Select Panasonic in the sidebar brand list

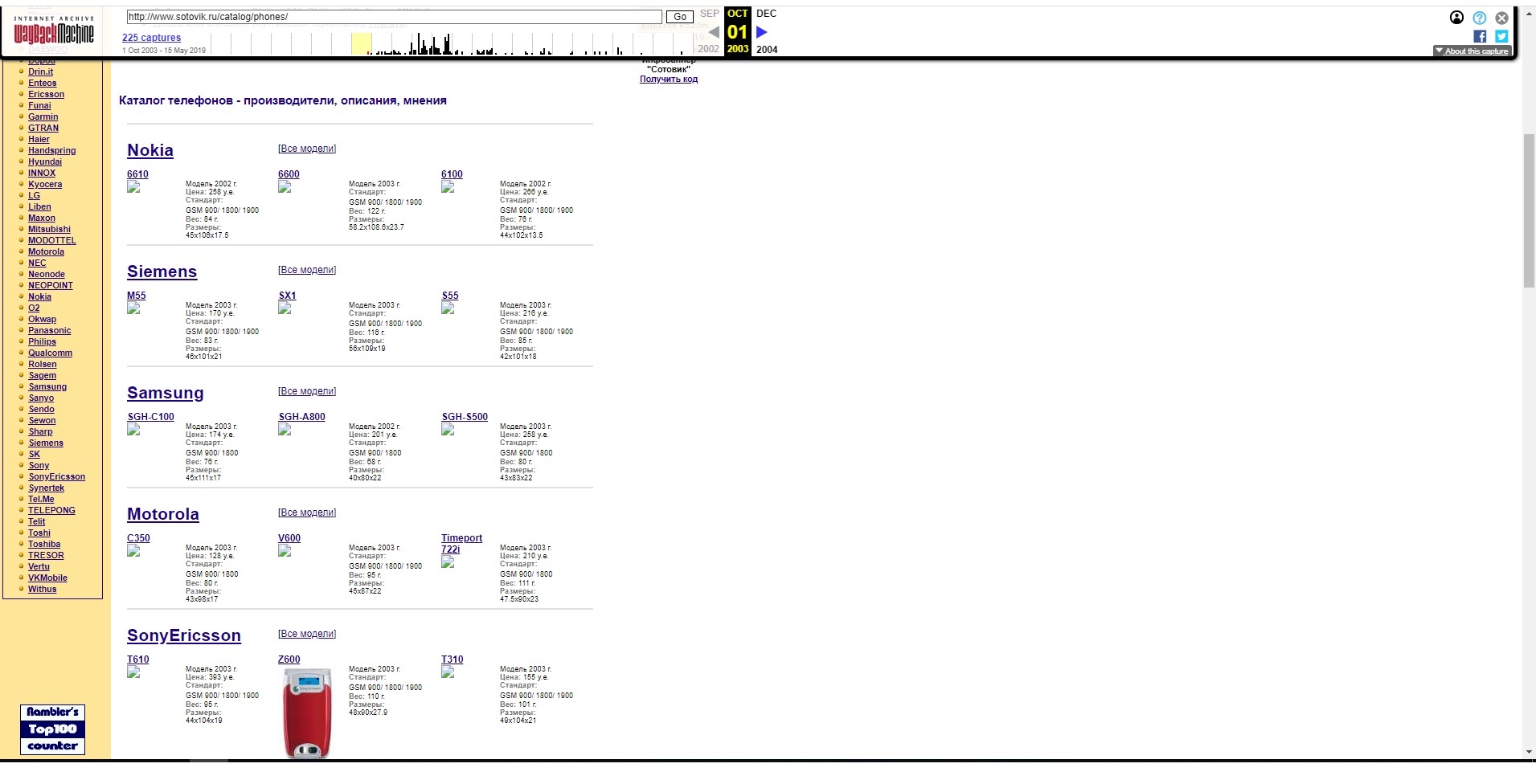coord(49,330)
